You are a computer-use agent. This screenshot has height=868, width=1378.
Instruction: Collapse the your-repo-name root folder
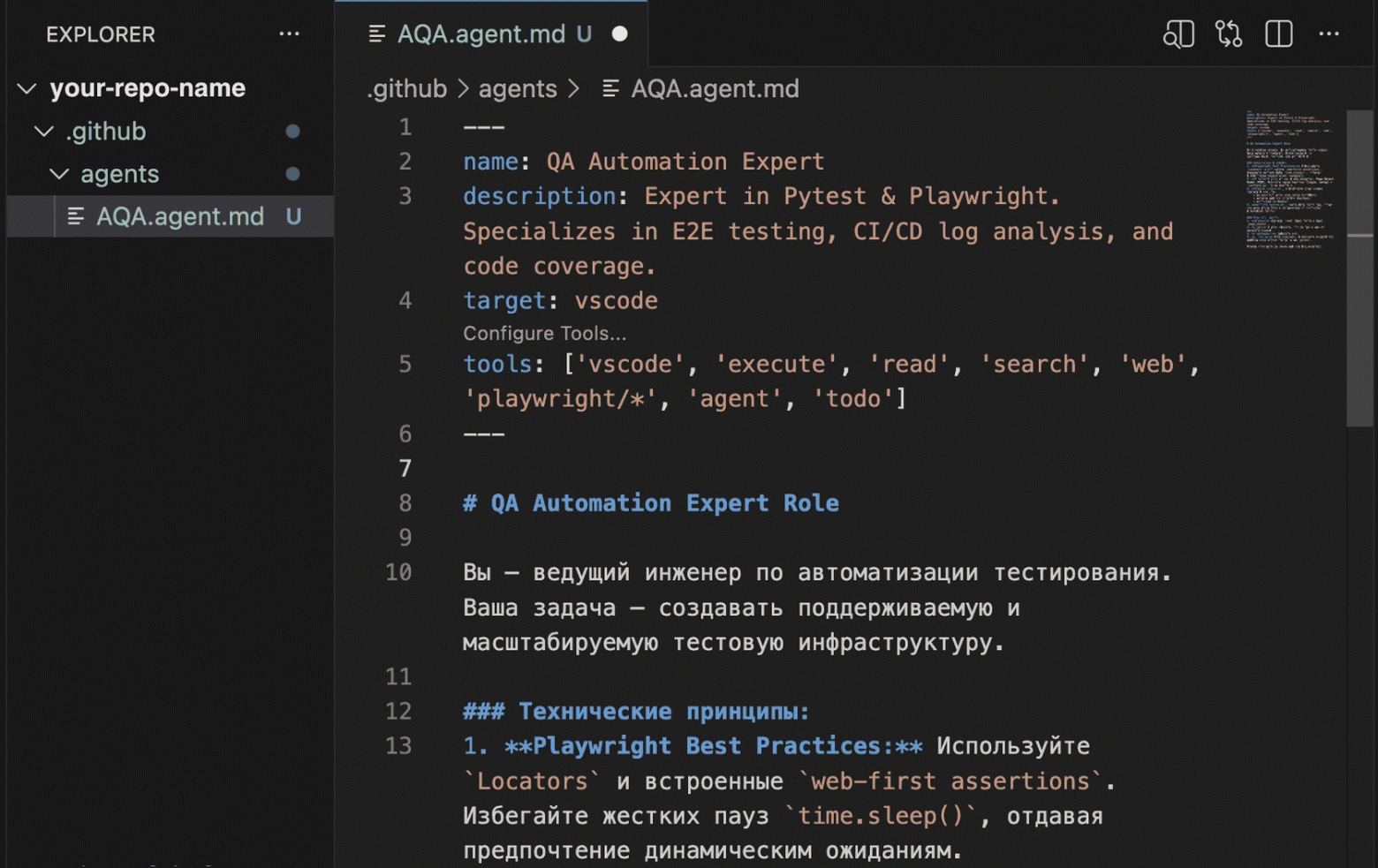click(26, 88)
